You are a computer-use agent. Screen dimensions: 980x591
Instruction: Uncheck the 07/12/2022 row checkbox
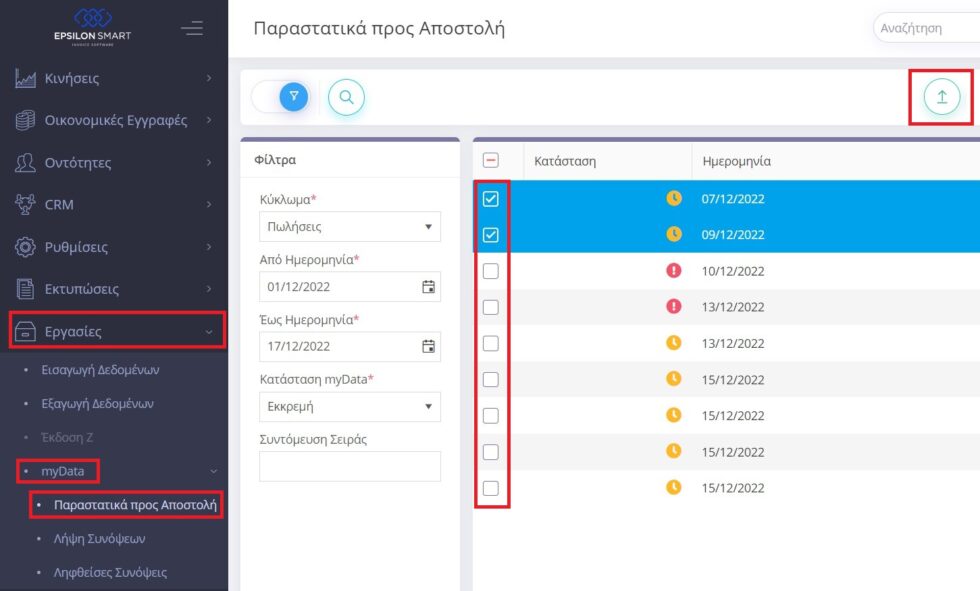tap(491, 199)
